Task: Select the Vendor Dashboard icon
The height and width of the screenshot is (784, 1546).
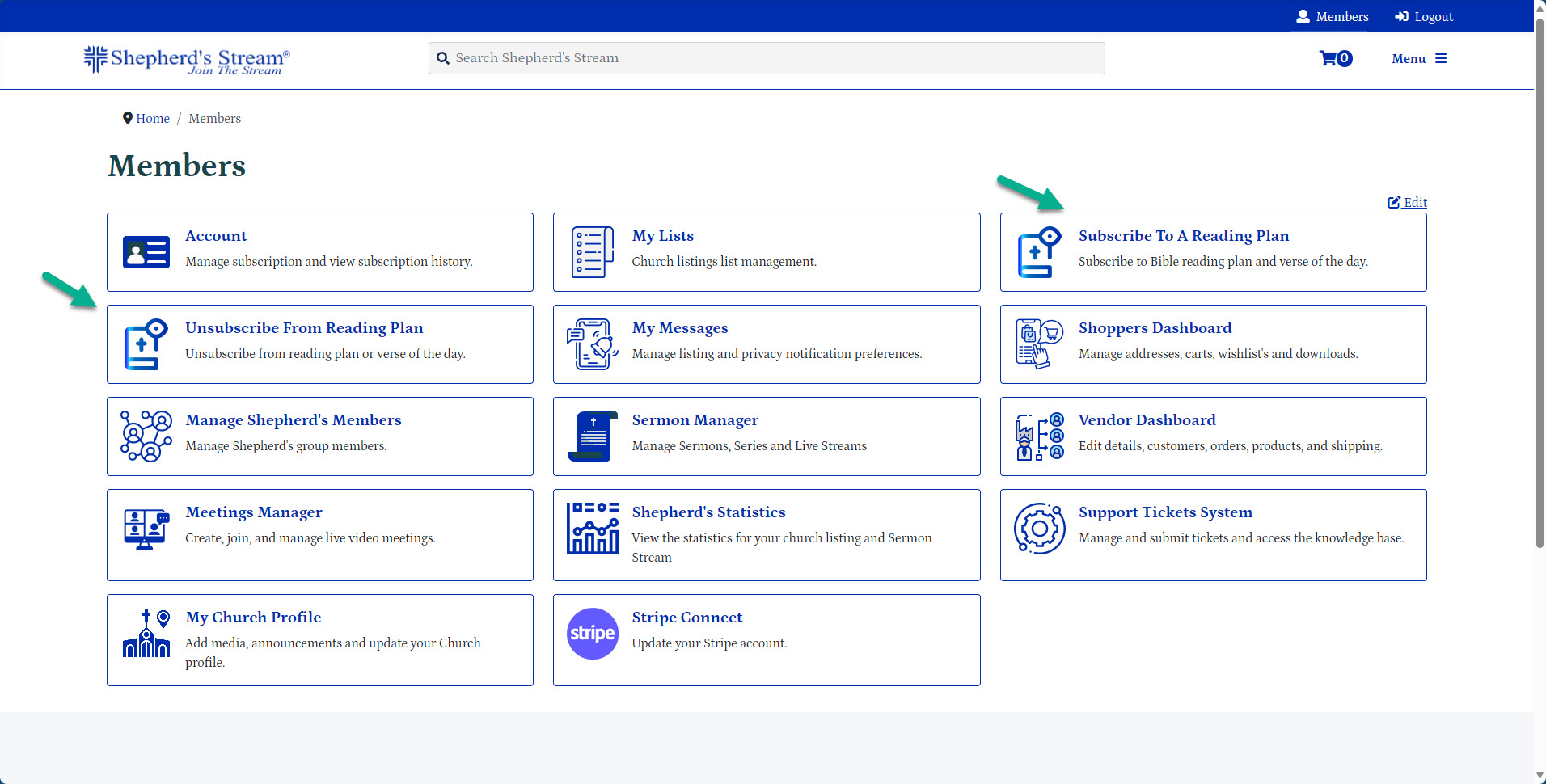Action: [1039, 436]
